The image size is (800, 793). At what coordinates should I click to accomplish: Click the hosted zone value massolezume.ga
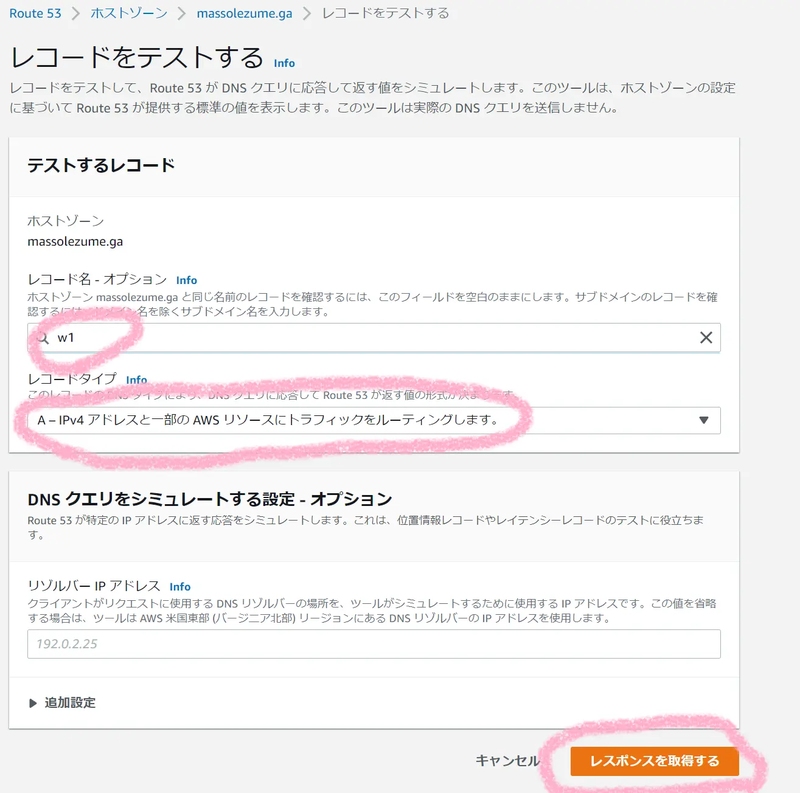coord(75,241)
